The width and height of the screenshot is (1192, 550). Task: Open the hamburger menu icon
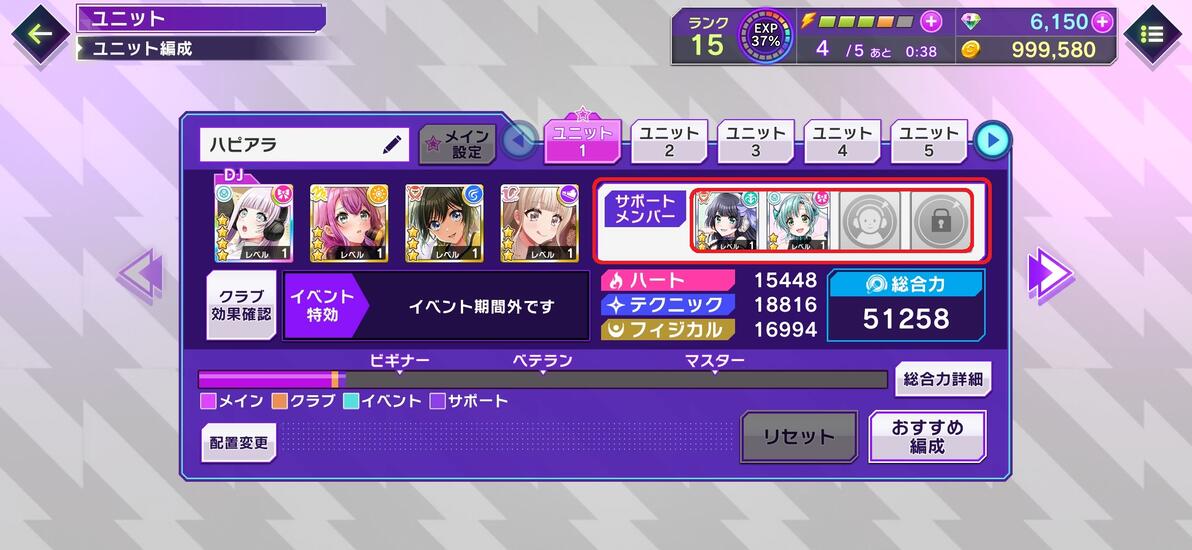pos(1152,34)
